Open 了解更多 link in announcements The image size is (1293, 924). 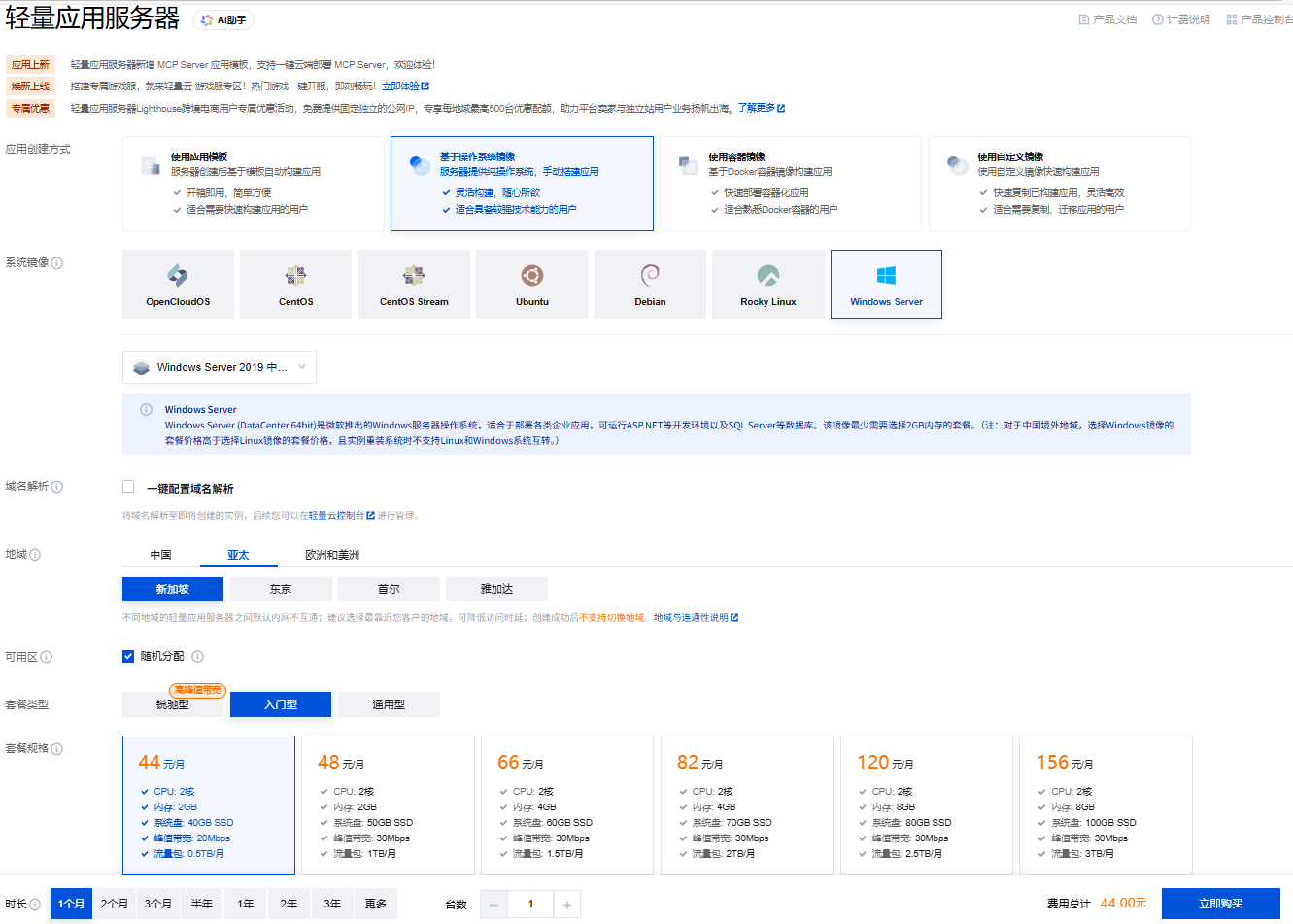pos(761,108)
